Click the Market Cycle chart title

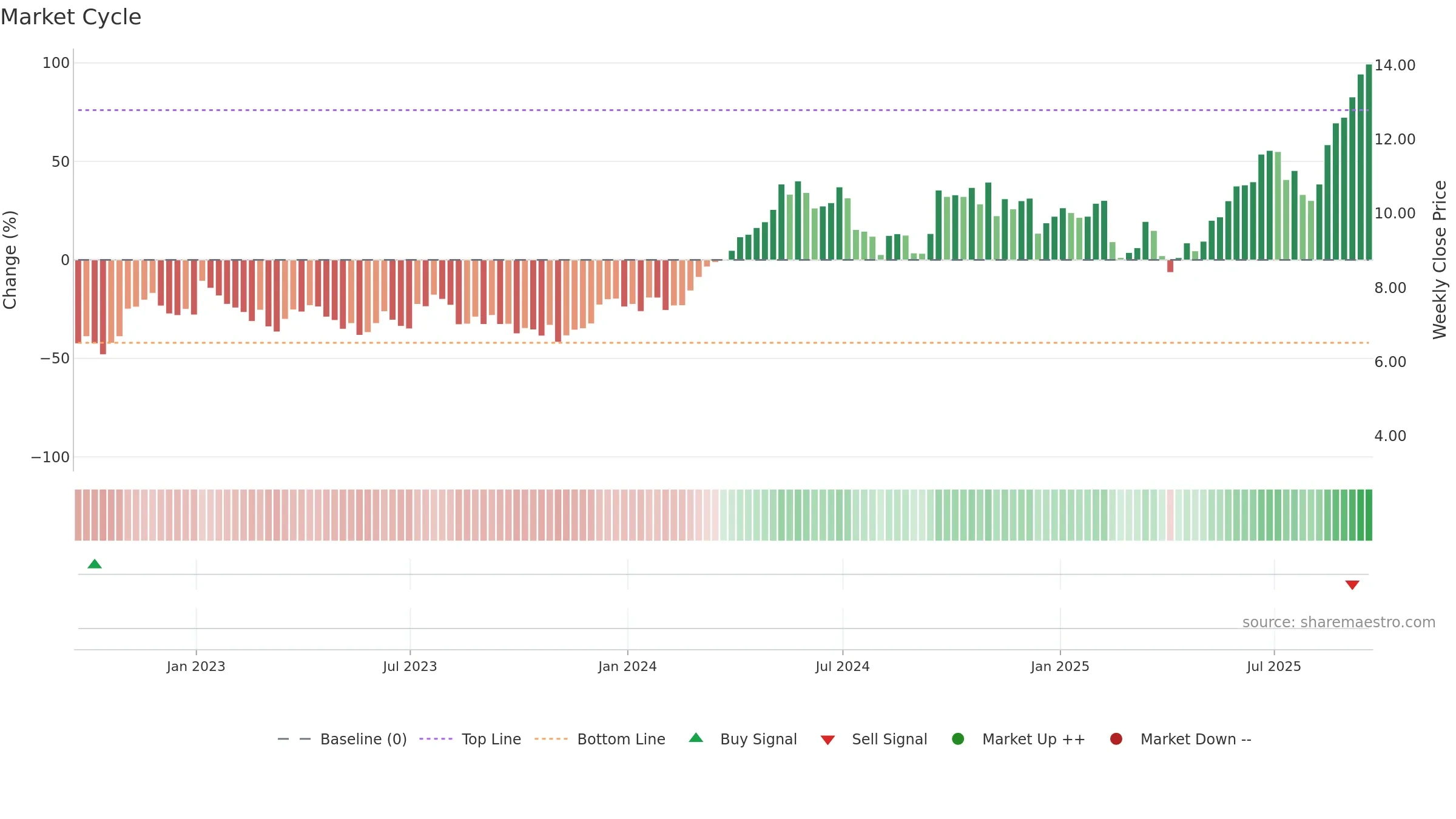coord(71,17)
